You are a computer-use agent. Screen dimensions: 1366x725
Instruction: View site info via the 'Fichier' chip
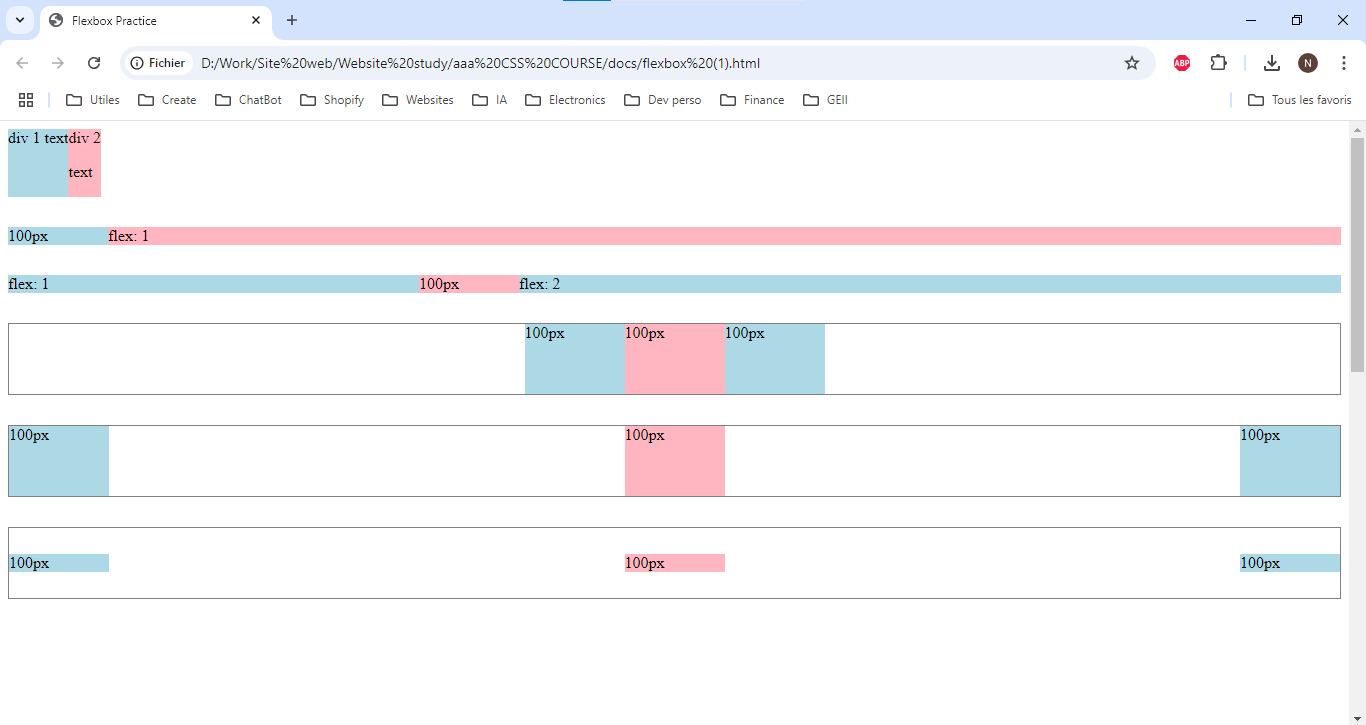158,63
